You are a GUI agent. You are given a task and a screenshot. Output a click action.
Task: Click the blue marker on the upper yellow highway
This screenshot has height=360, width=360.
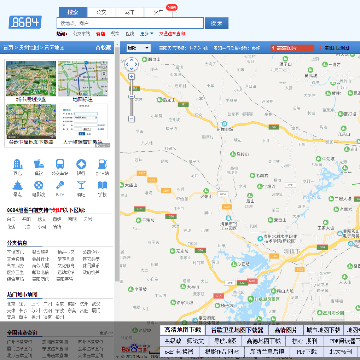pos(225,124)
